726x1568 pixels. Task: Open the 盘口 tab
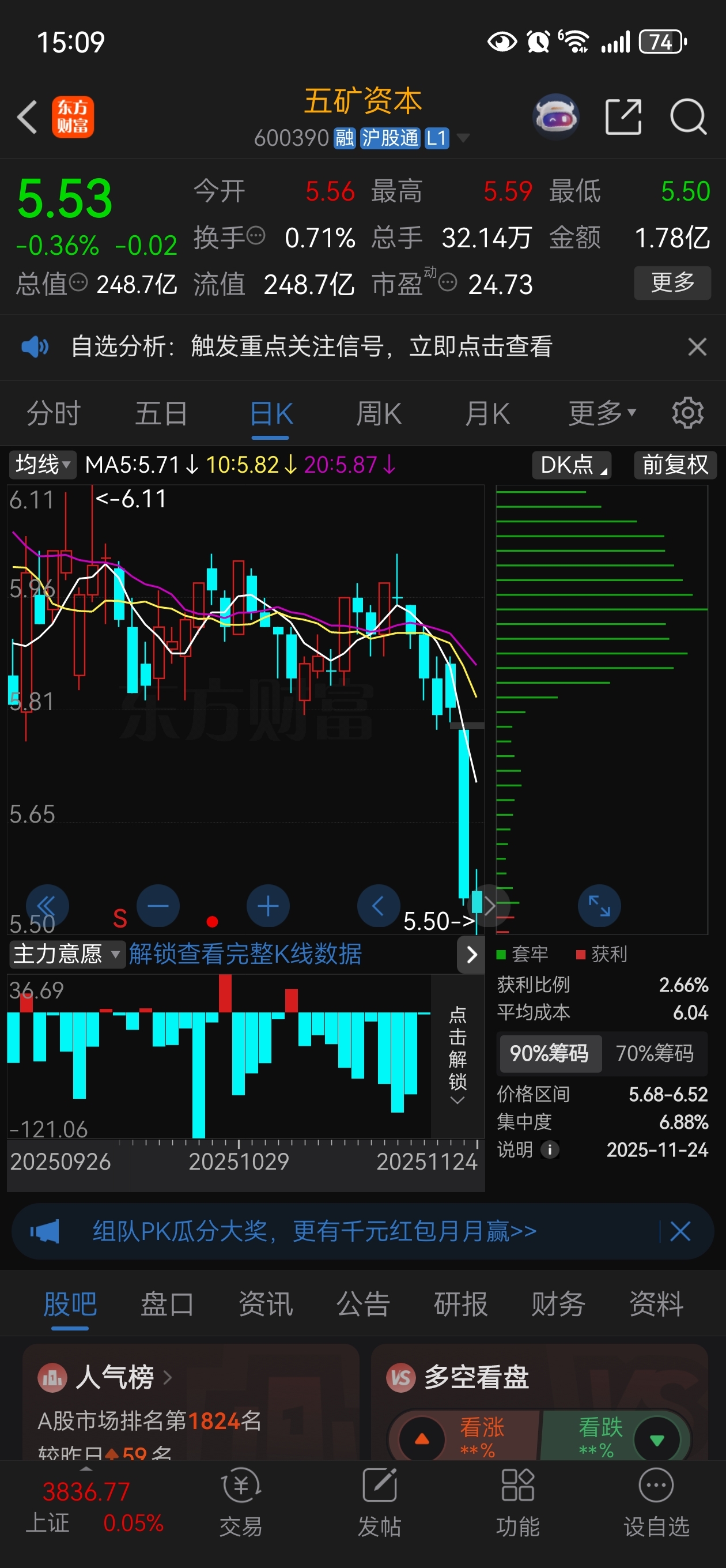coord(167,1304)
